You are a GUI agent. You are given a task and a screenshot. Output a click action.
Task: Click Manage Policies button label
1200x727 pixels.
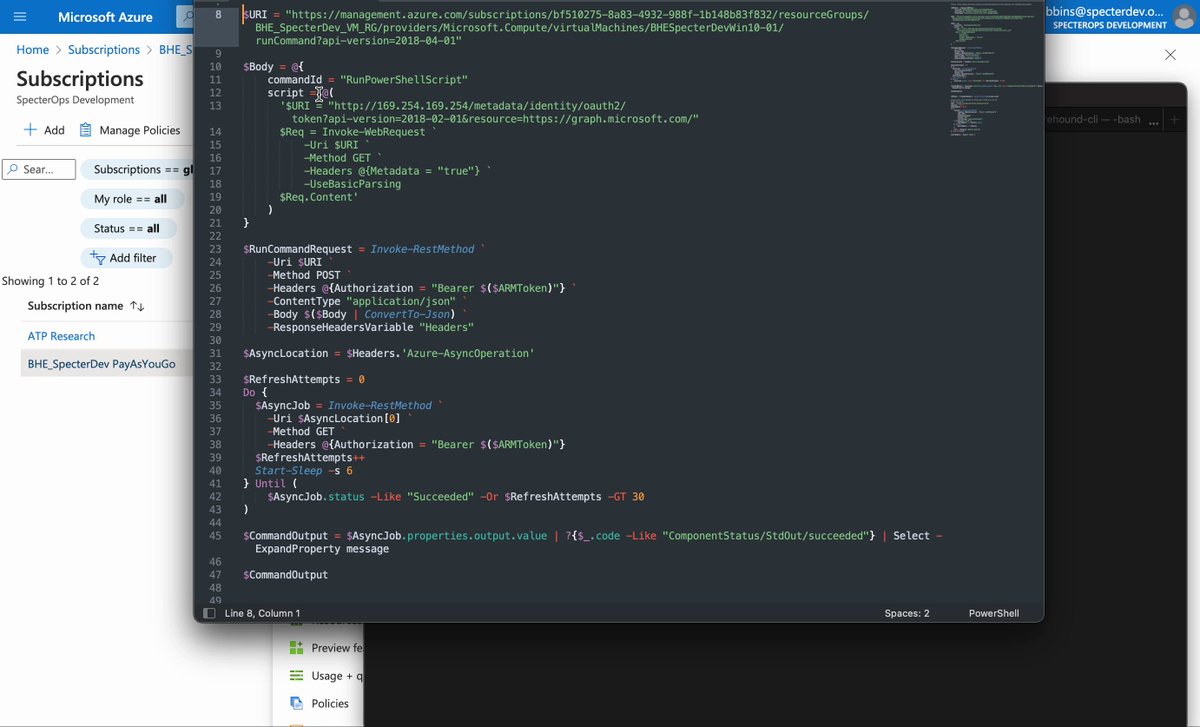point(140,130)
